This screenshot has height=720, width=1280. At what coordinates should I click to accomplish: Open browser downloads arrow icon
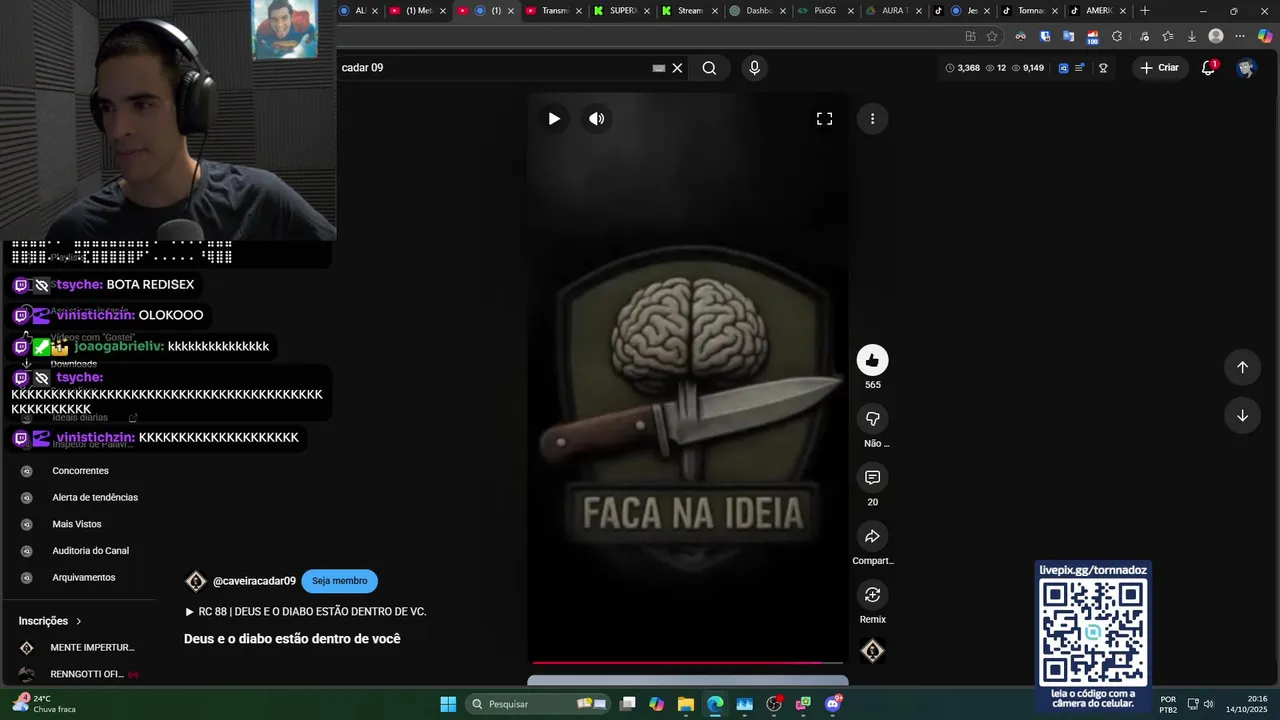pos(1191,36)
